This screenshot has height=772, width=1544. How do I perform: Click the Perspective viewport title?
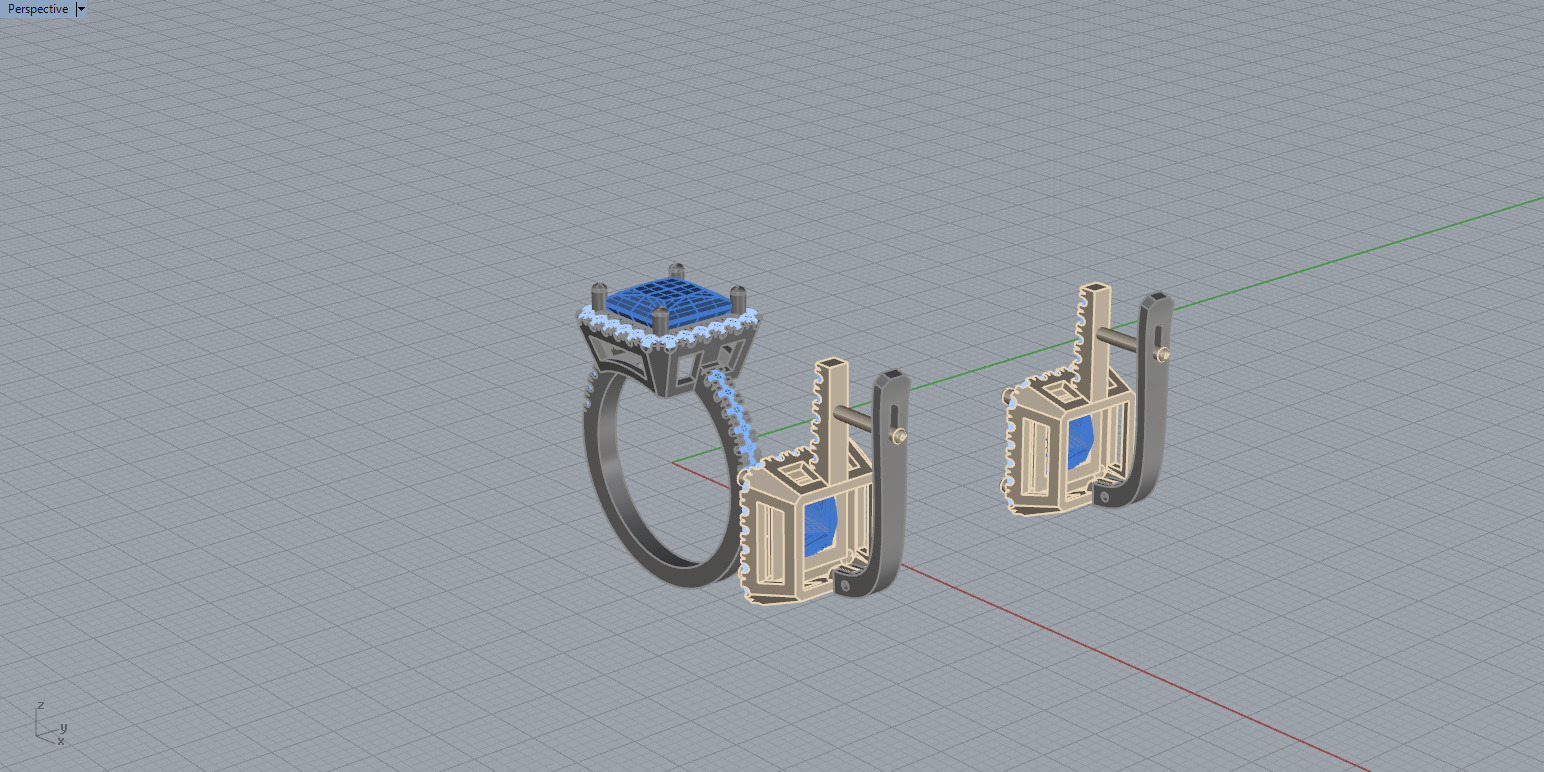[x=38, y=9]
